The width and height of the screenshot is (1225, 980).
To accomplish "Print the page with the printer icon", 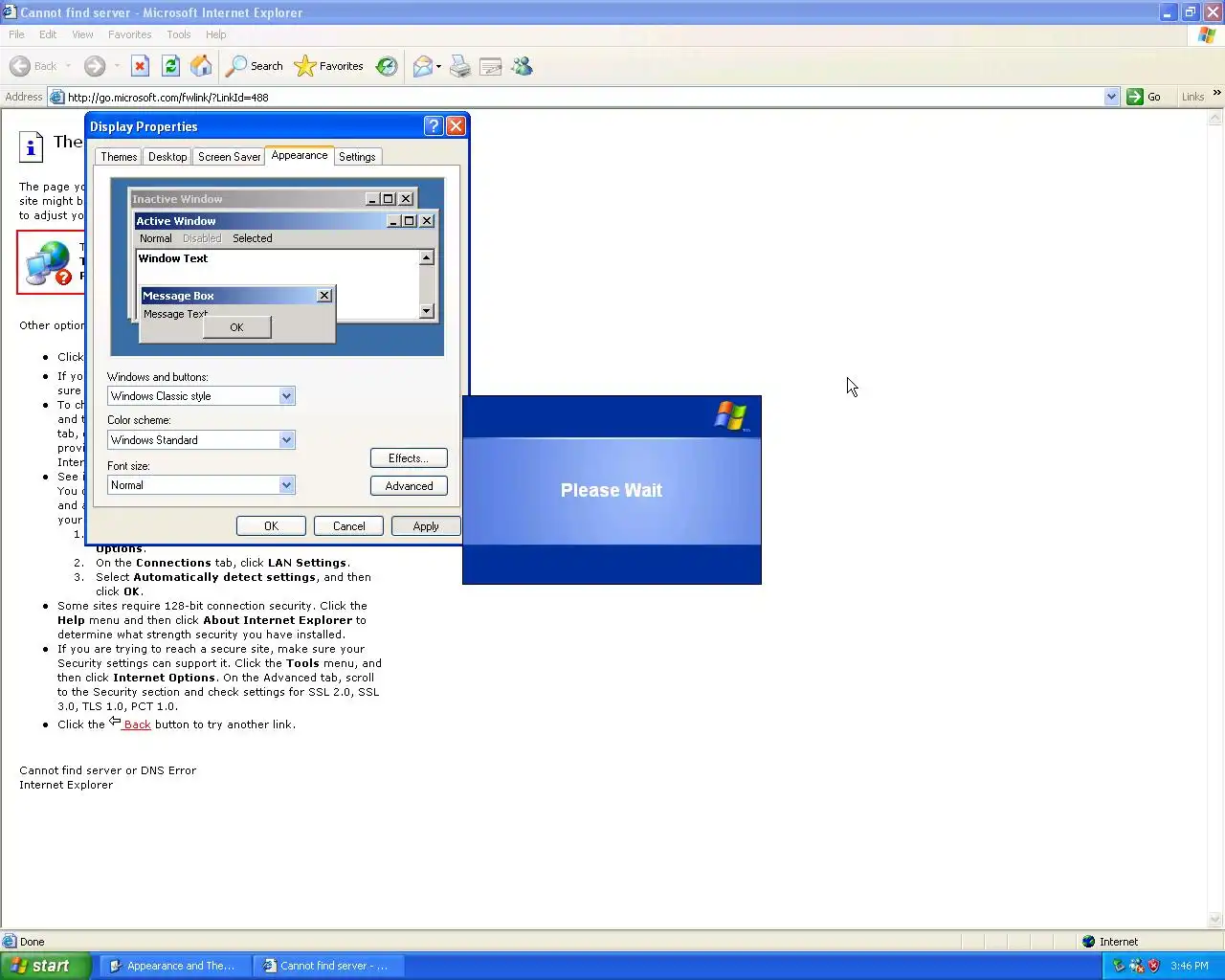I will click(460, 66).
